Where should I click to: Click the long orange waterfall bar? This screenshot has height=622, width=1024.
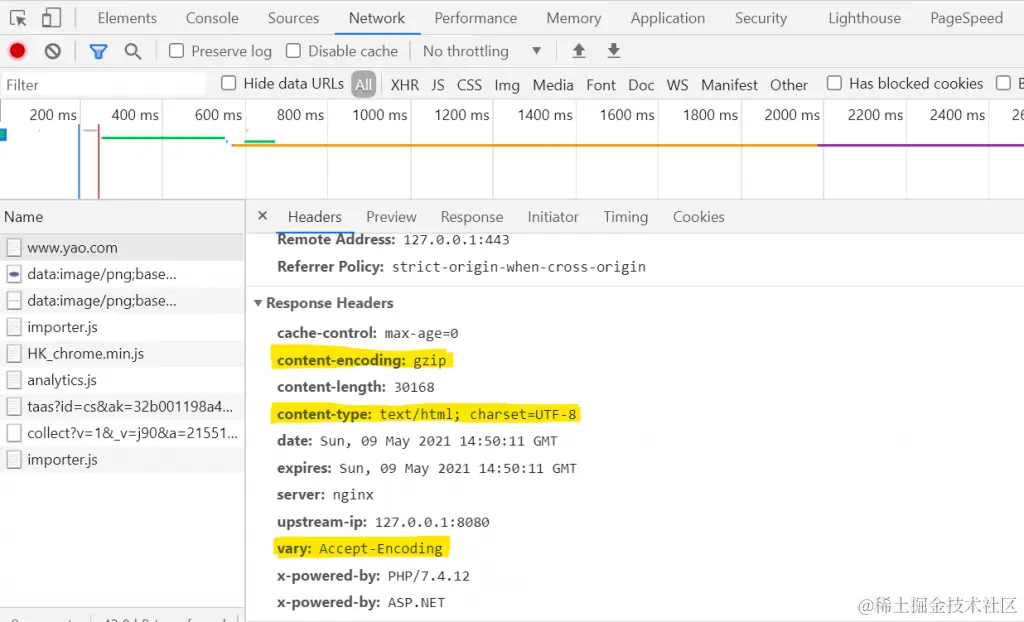click(x=525, y=145)
